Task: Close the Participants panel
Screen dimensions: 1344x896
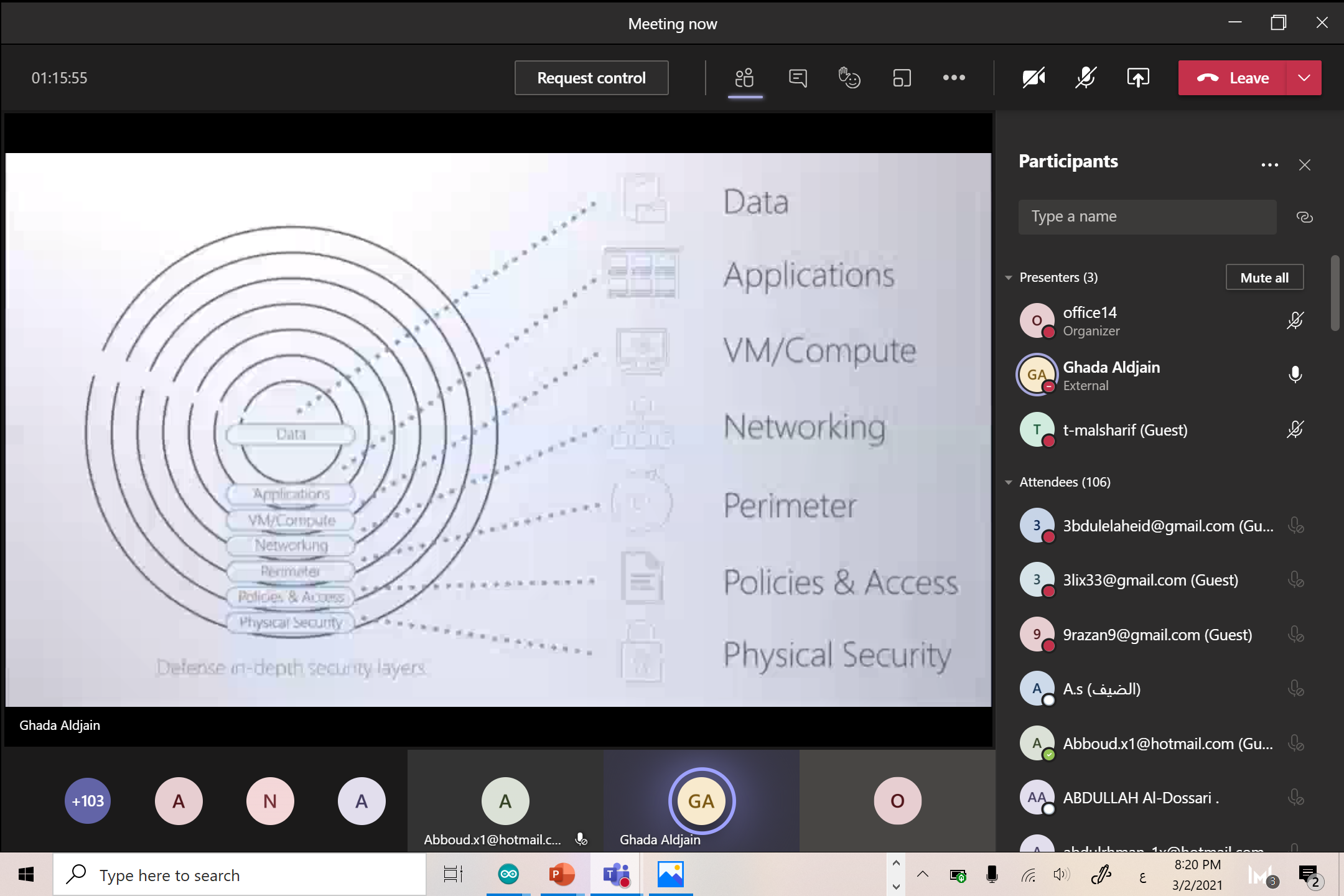Action: point(1305,165)
